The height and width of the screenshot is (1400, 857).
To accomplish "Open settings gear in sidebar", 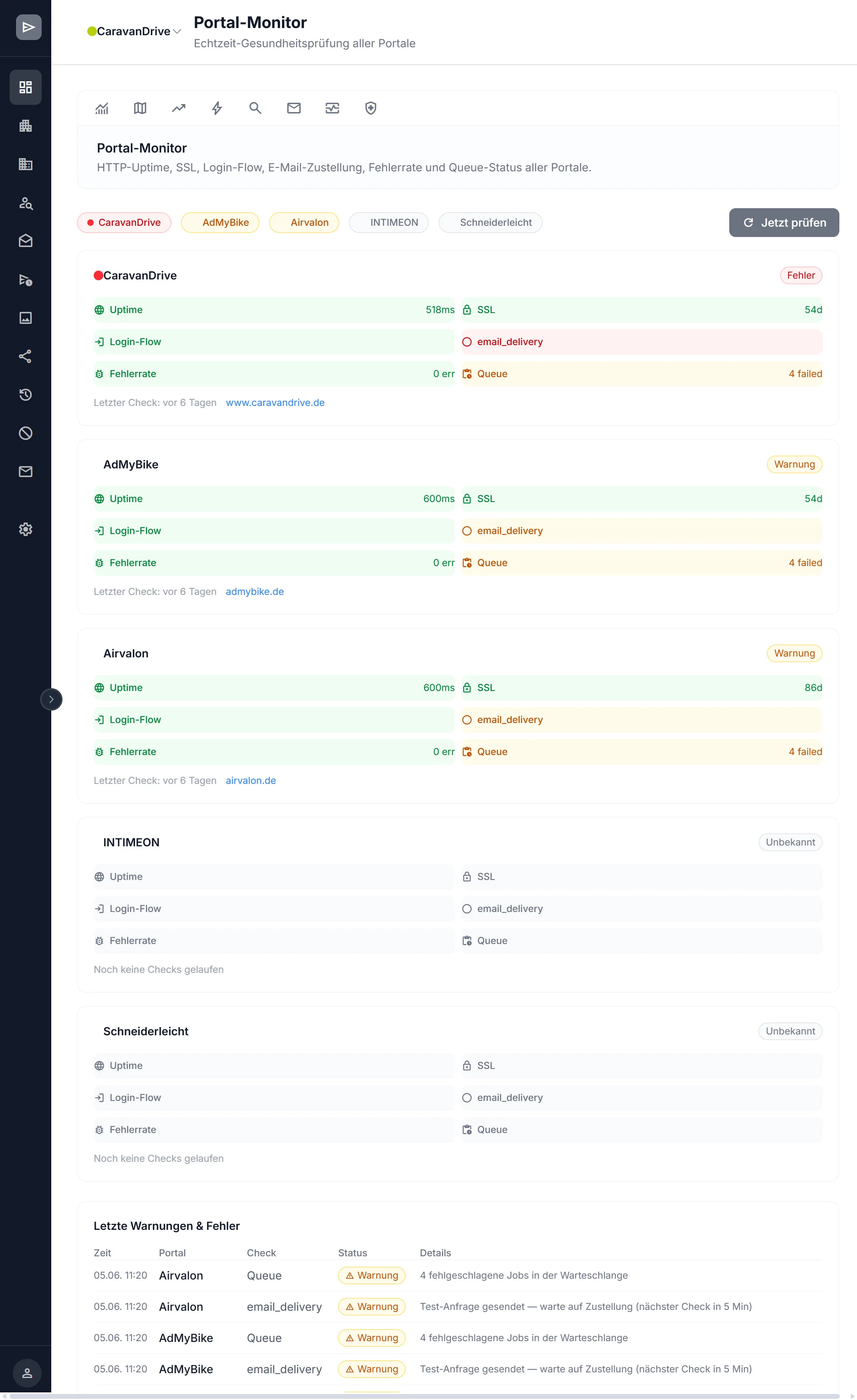I will (26, 529).
